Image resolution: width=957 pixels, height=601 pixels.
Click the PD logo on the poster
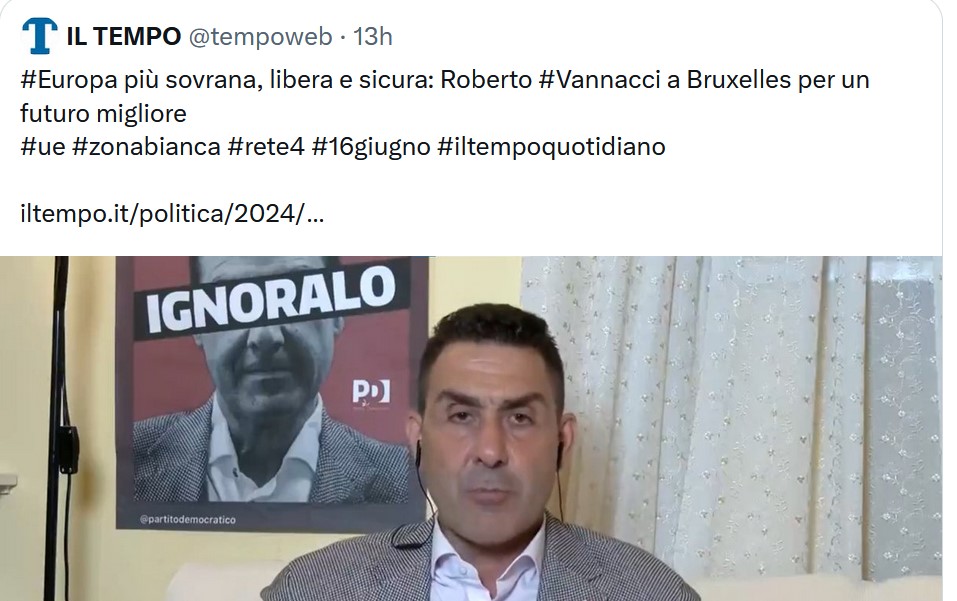pyautogui.click(x=370, y=392)
